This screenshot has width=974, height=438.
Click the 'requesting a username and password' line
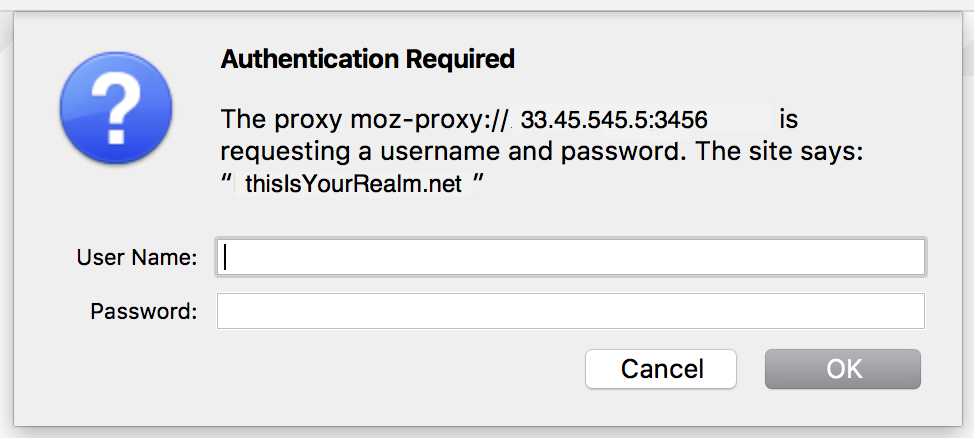pyautogui.click(x=453, y=152)
